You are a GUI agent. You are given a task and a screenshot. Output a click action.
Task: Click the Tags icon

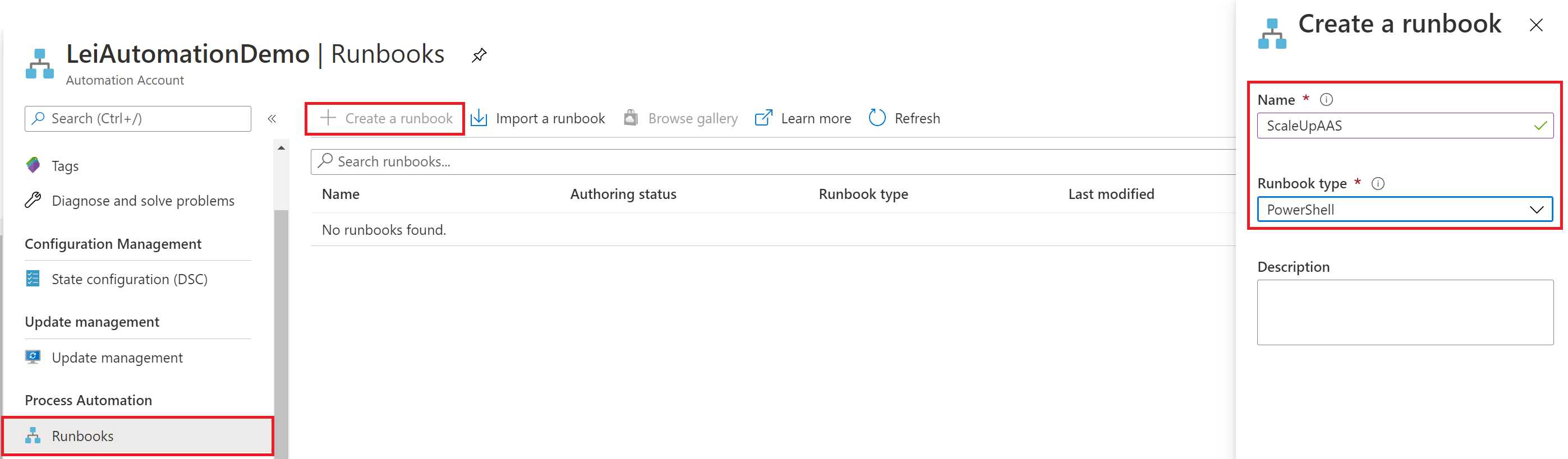[x=33, y=165]
